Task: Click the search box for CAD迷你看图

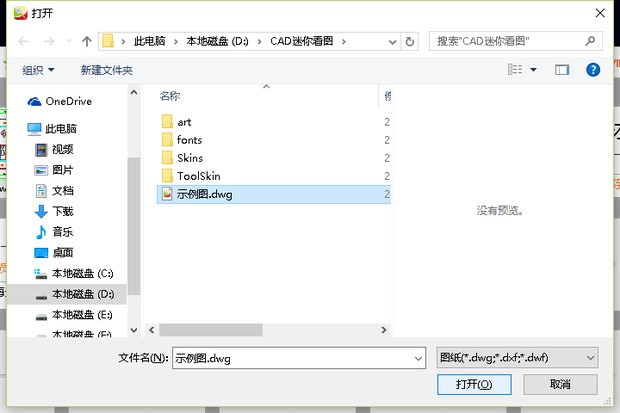Action: click(515, 41)
